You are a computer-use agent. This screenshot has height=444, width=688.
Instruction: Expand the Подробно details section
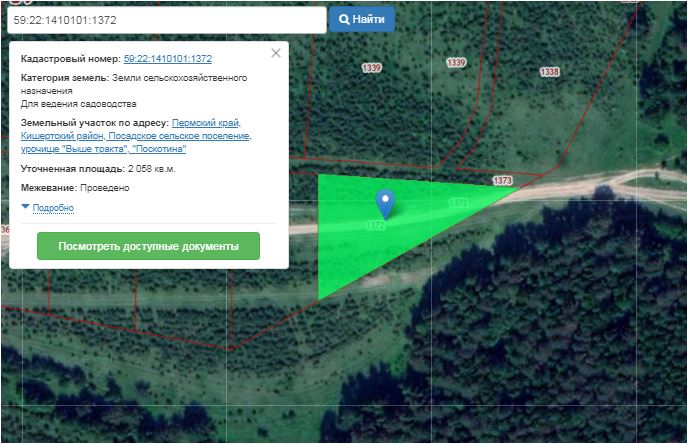point(53,208)
